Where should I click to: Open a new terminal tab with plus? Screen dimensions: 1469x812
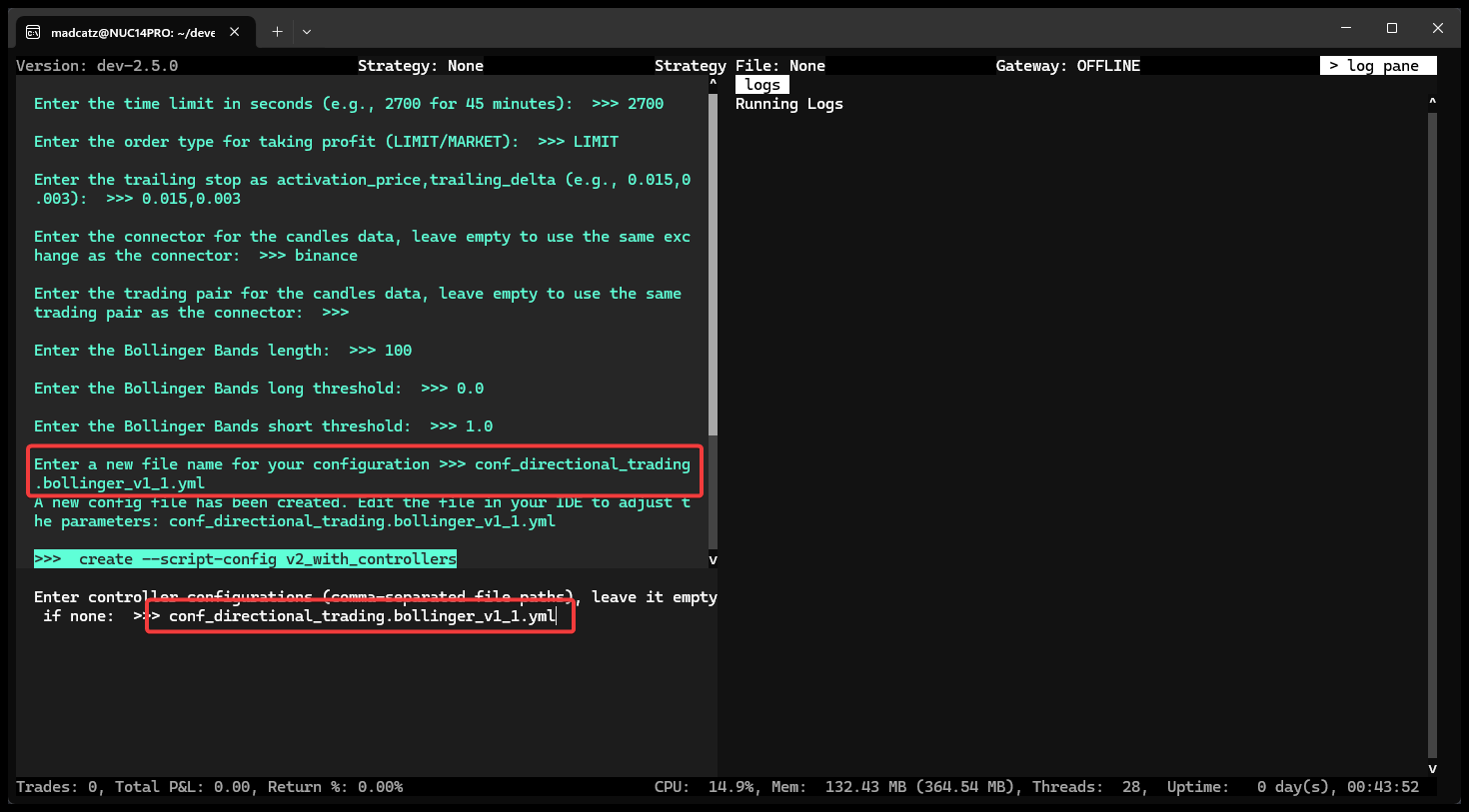click(x=277, y=32)
